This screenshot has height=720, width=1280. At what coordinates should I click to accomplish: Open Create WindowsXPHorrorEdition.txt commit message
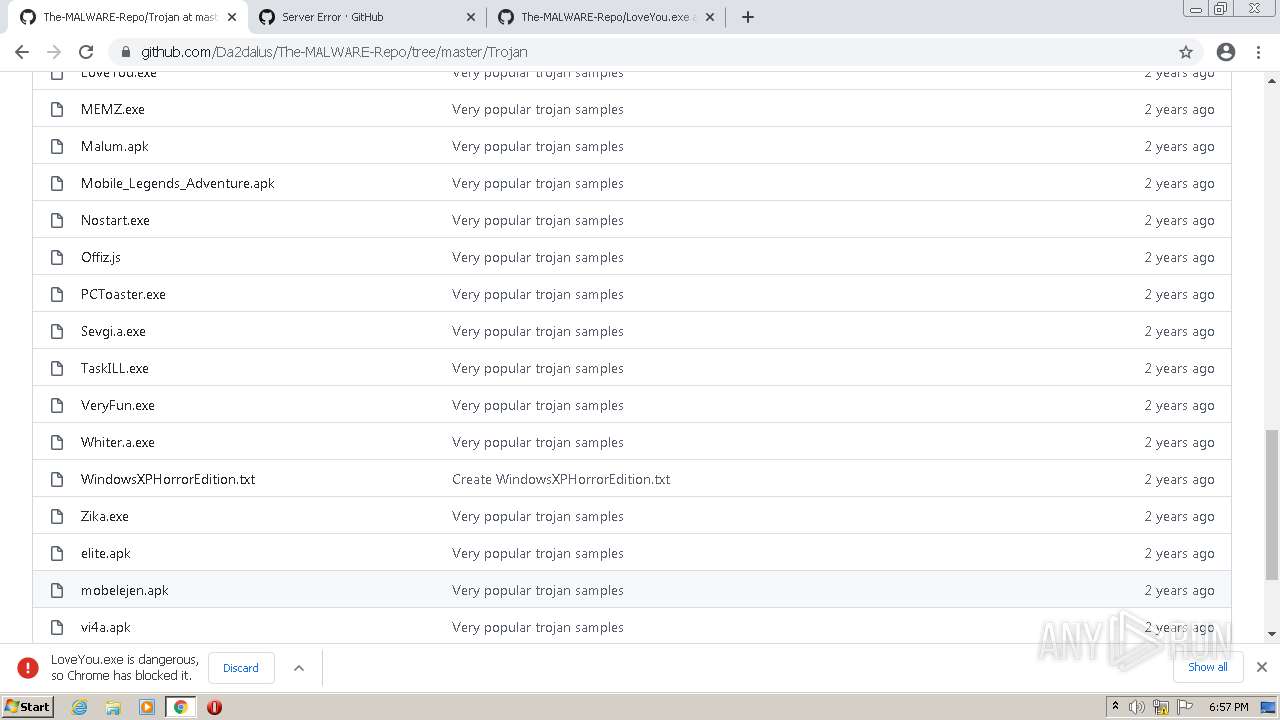(561, 479)
